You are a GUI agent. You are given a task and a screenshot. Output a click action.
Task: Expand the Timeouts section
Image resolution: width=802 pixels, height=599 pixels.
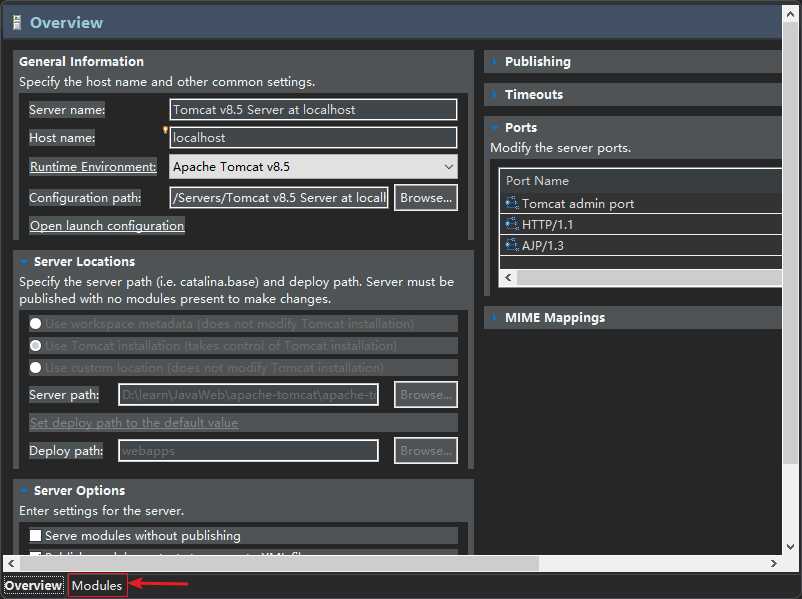(494, 95)
